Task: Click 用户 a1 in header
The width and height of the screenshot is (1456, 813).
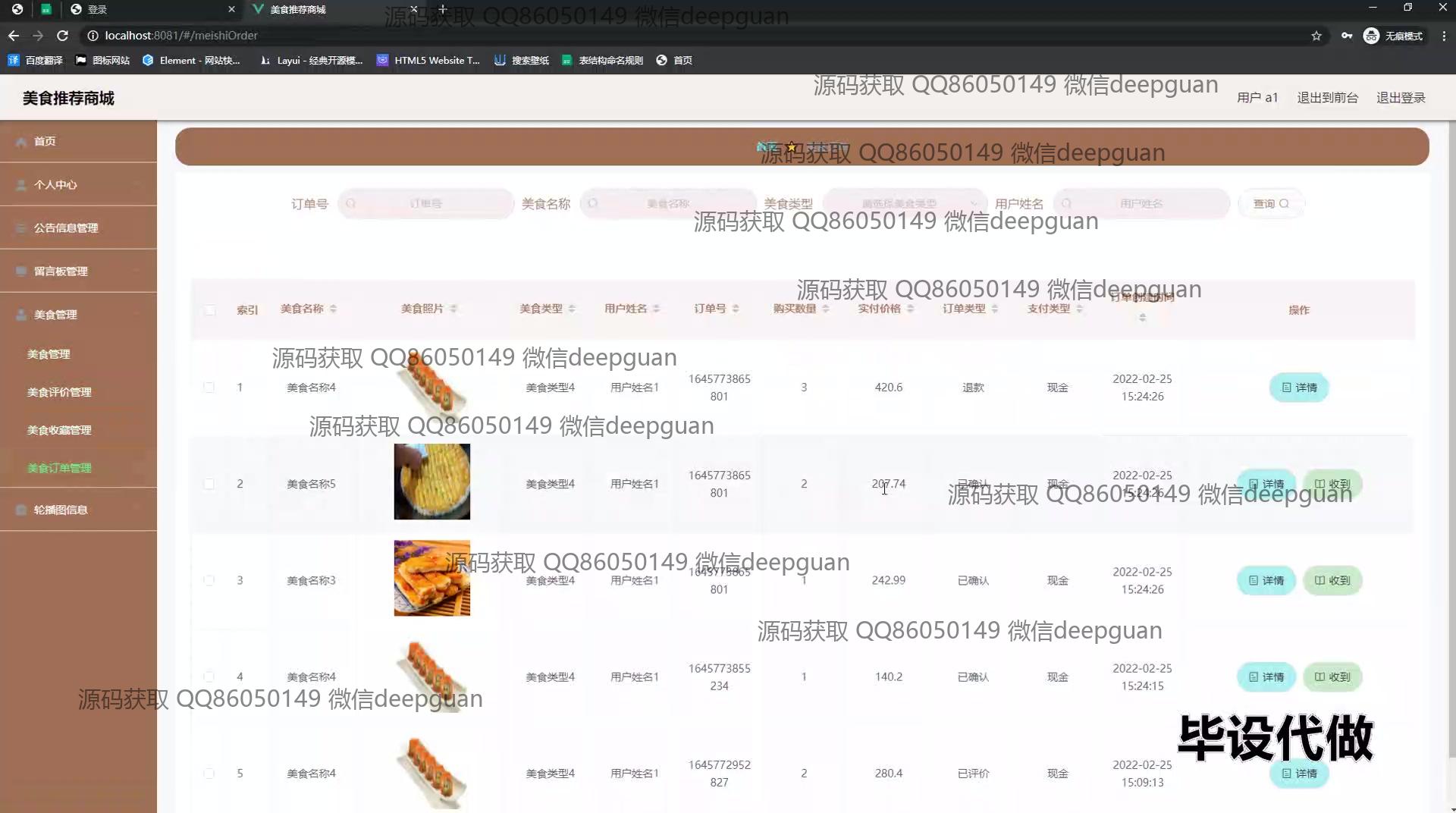Action: pyautogui.click(x=1257, y=98)
